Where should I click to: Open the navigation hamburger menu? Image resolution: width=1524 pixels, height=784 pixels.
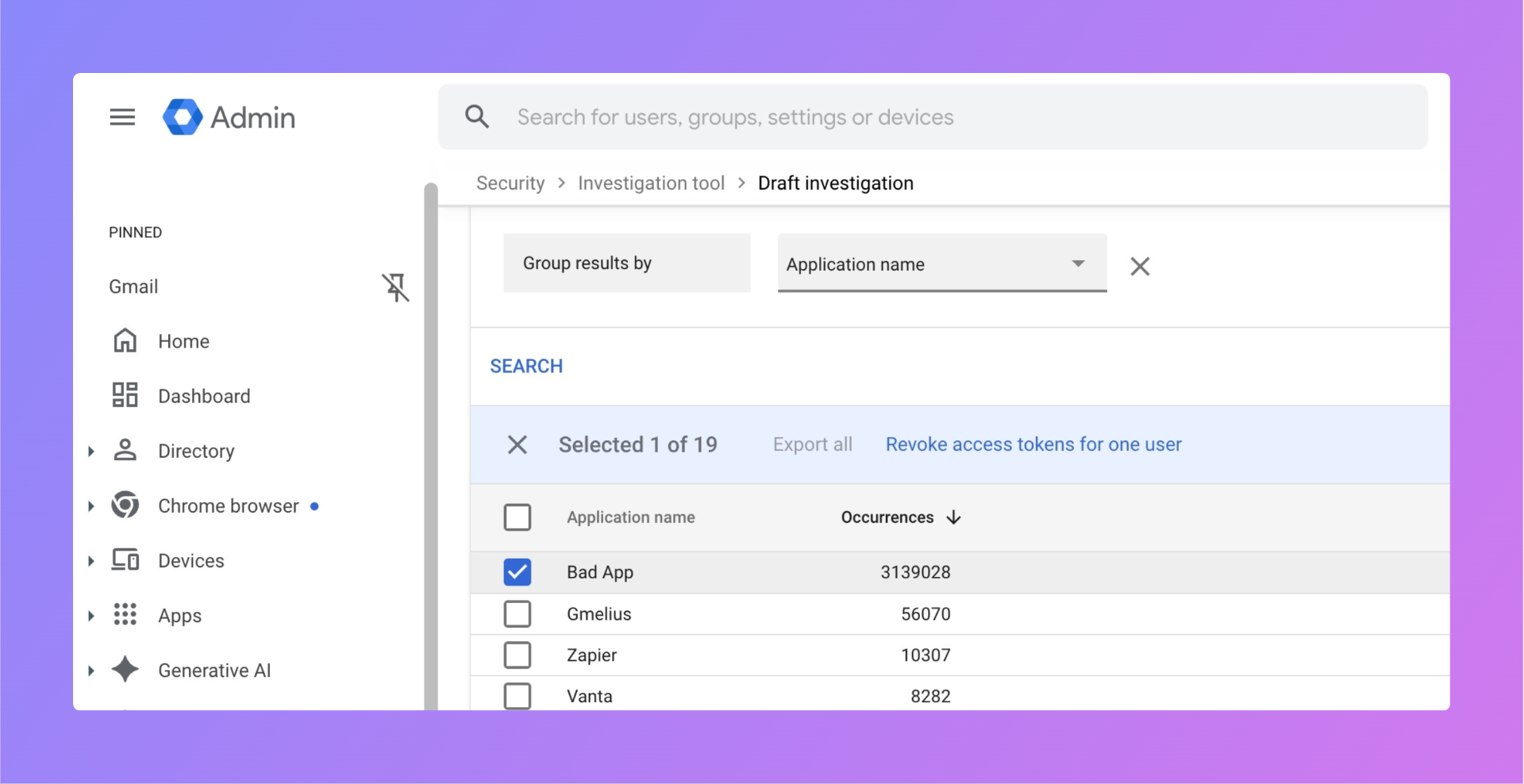122,117
